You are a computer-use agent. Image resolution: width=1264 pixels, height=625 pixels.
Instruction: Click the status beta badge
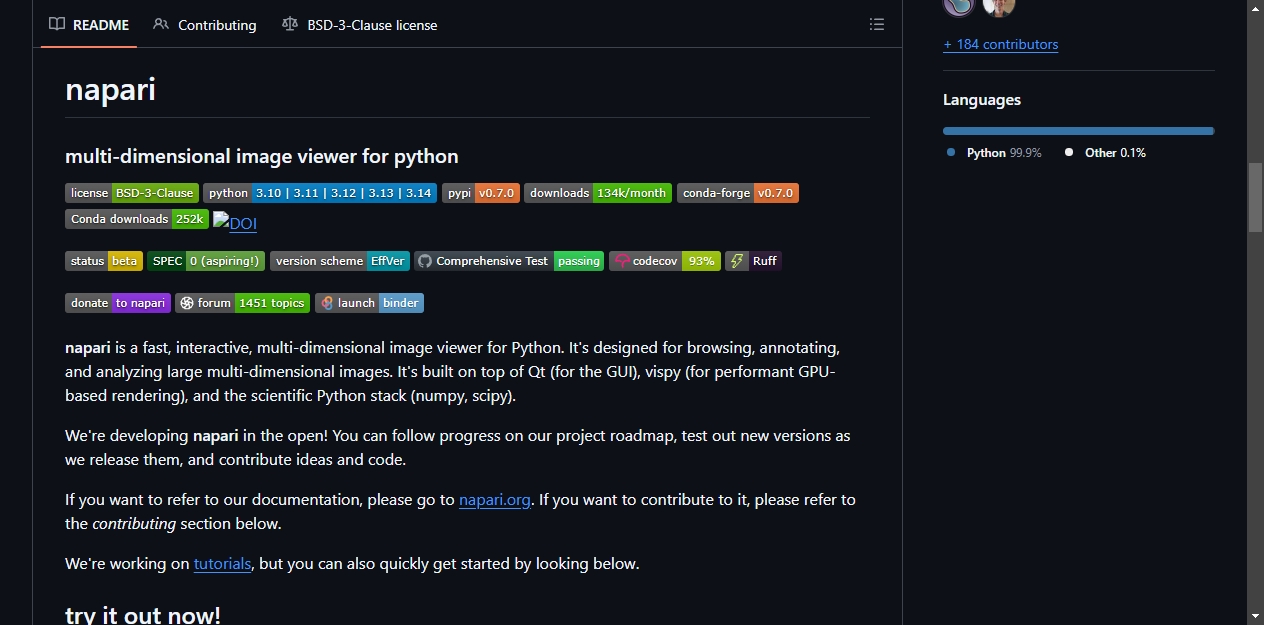point(104,261)
